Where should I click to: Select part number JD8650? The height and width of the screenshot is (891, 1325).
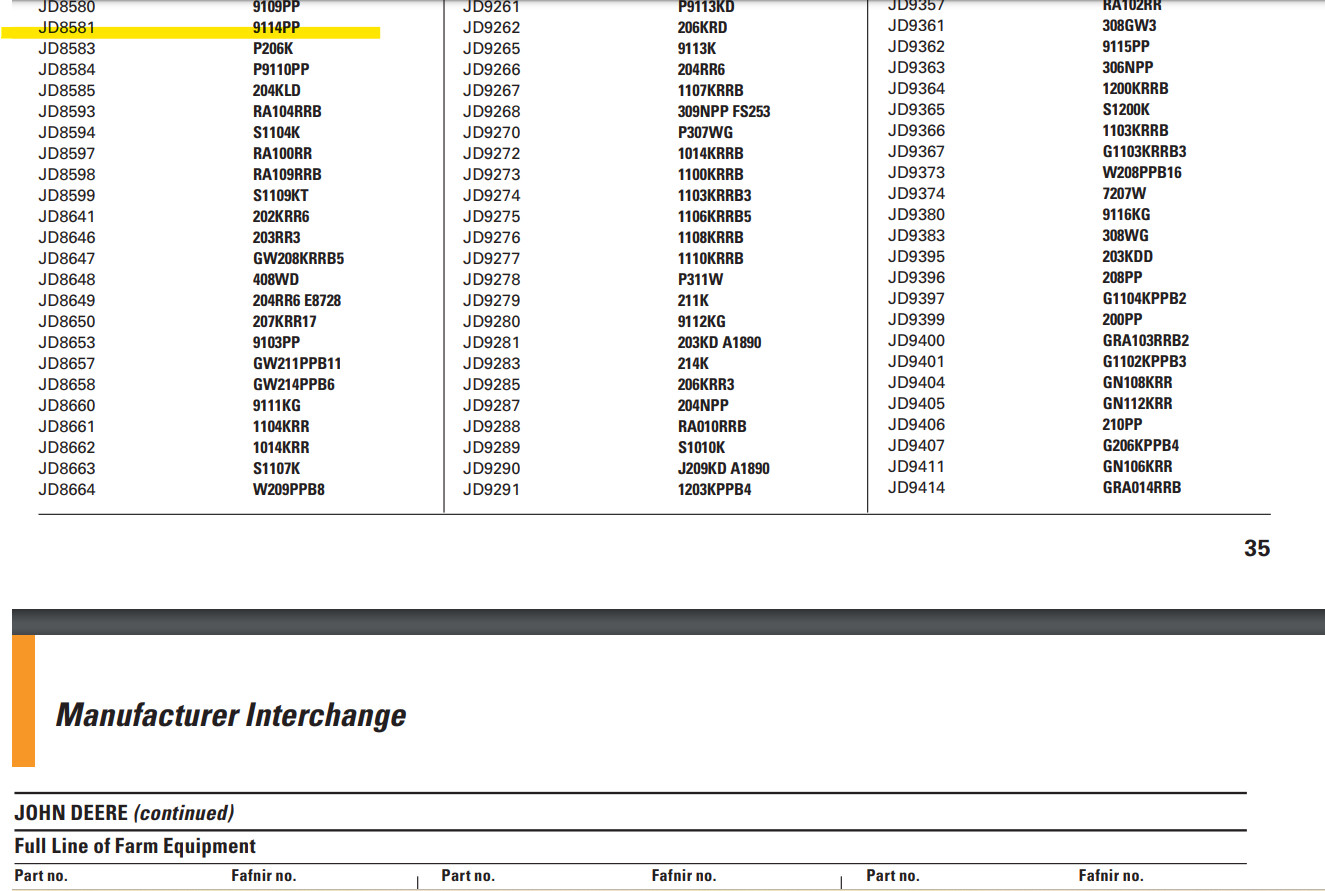point(67,322)
